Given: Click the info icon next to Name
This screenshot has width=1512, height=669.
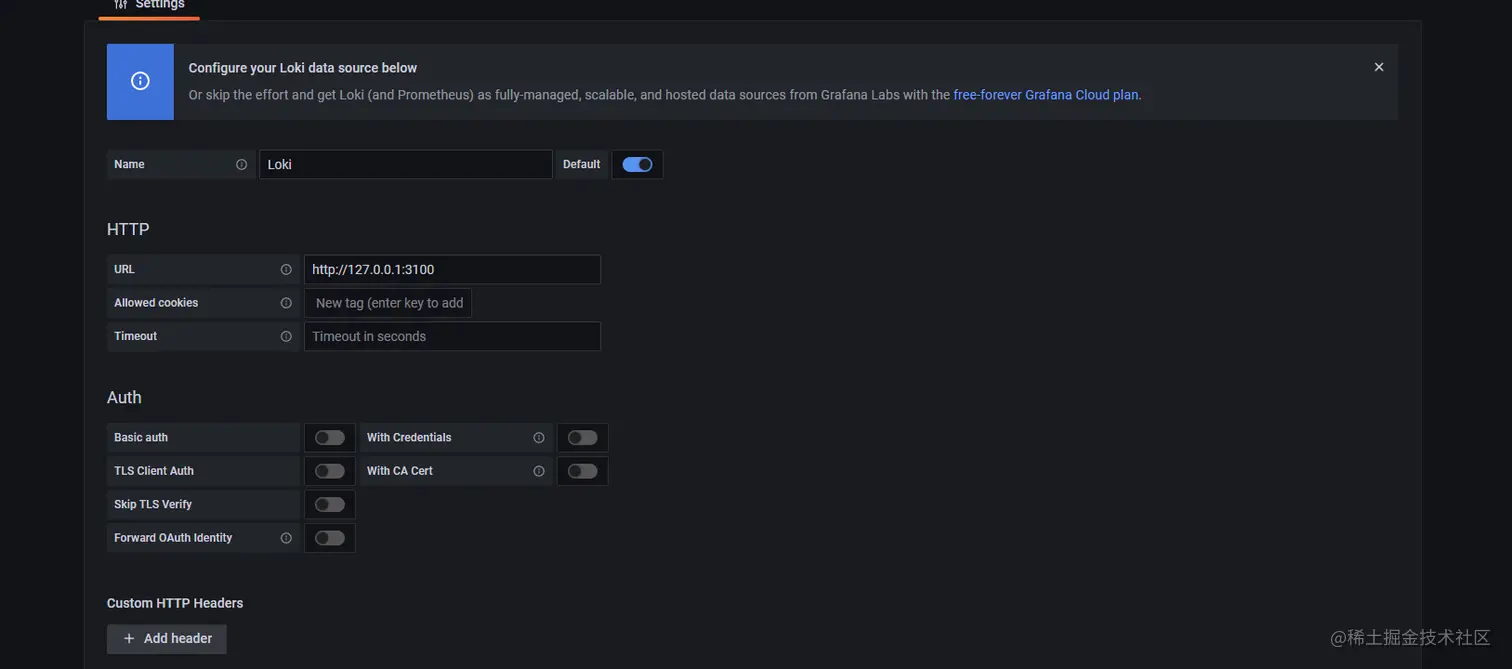Looking at the screenshot, I should coord(241,165).
